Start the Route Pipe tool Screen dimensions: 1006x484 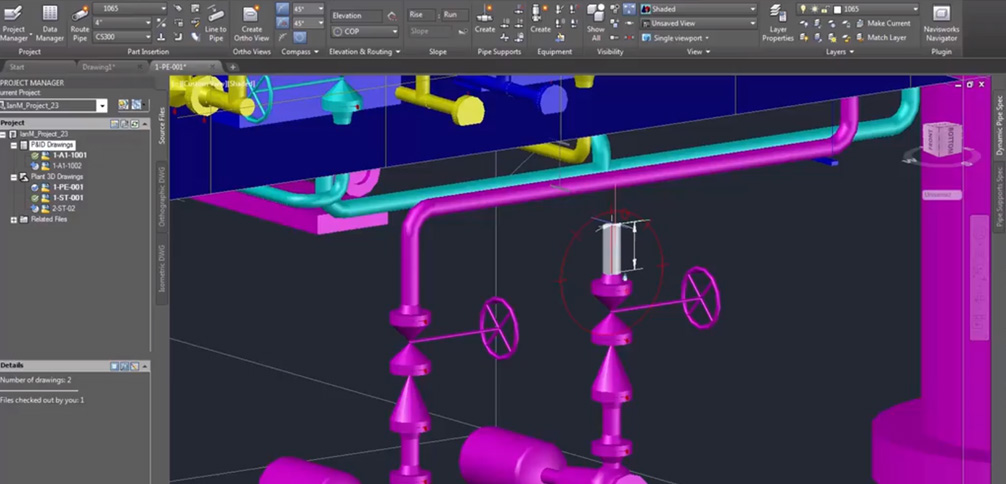80,22
